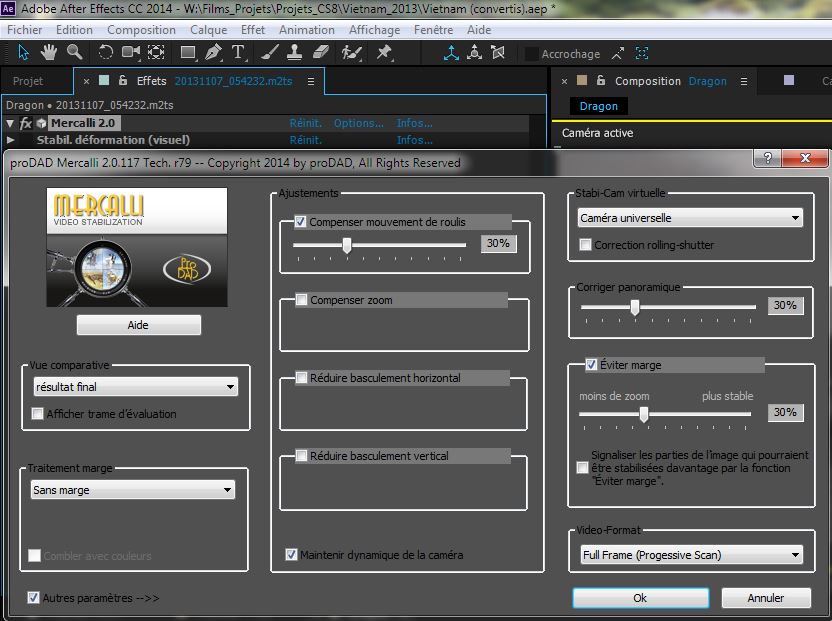Click Infos... for Stabil. déformation

pyautogui.click(x=414, y=140)
